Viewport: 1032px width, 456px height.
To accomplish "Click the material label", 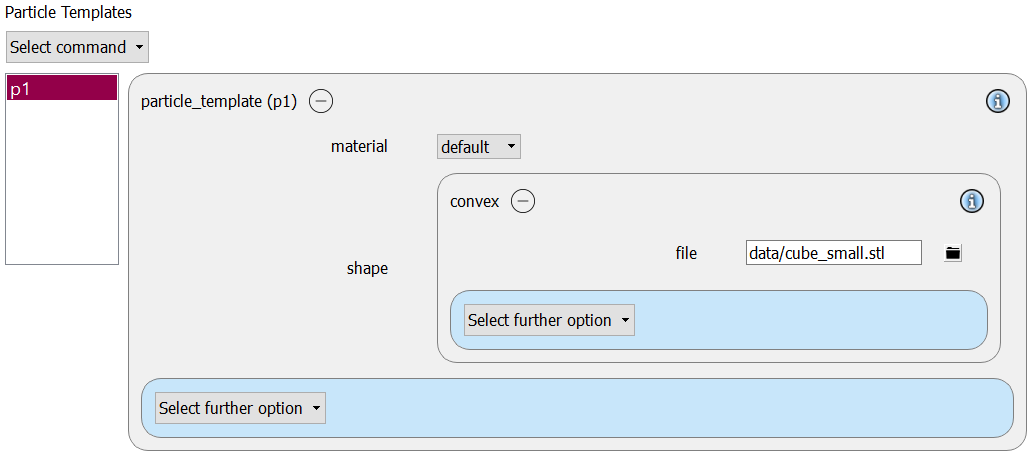I will tap(359, 146).
